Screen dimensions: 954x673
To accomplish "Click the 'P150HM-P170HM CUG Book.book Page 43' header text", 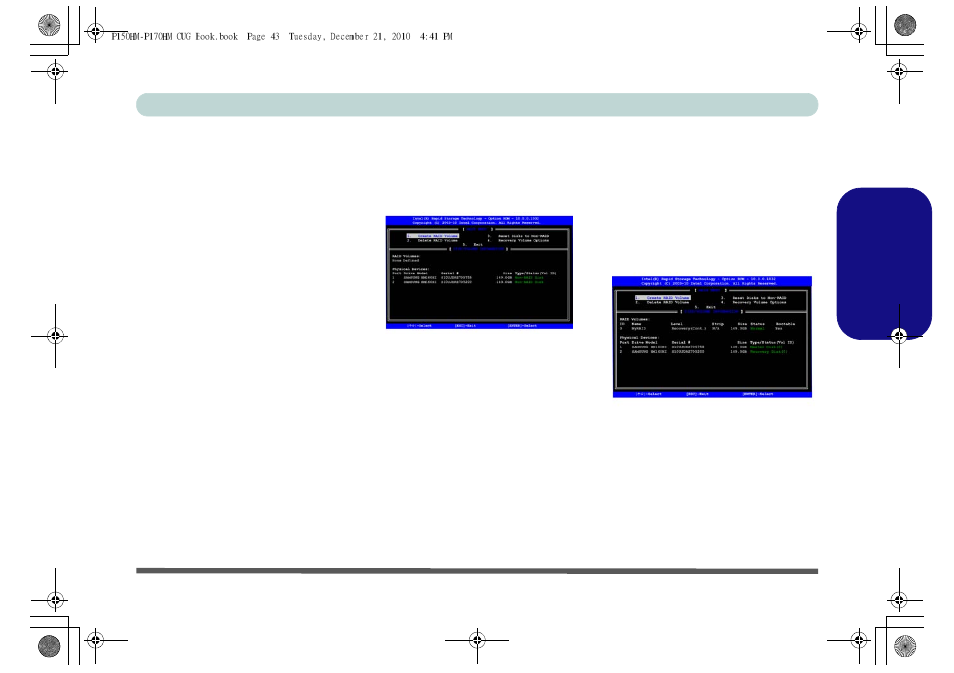I will click(195, 37).
